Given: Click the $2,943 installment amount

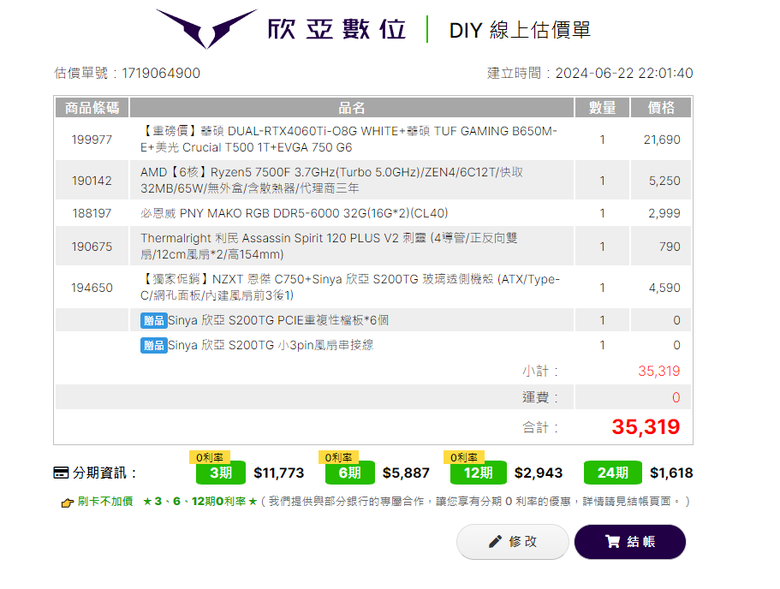Looking at the screenshot, I should click(538, 473).
